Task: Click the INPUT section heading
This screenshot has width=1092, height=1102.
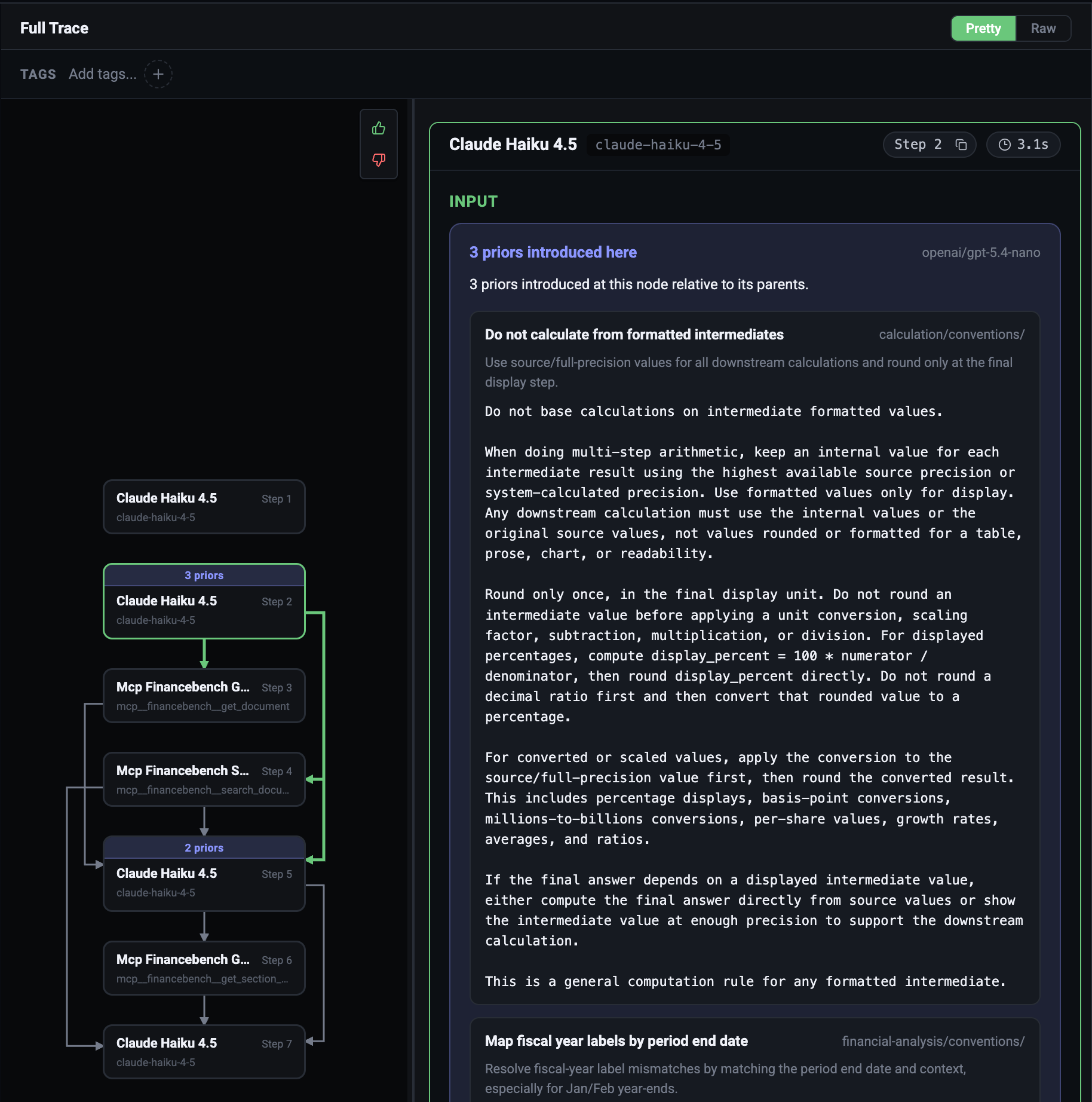Action: pos(473,201)
